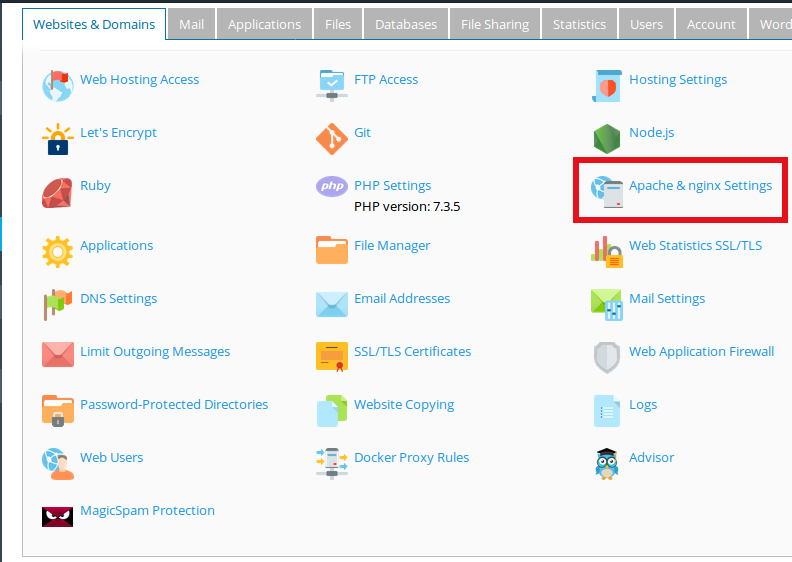Switch to the Mail tab

coord(191,24)
